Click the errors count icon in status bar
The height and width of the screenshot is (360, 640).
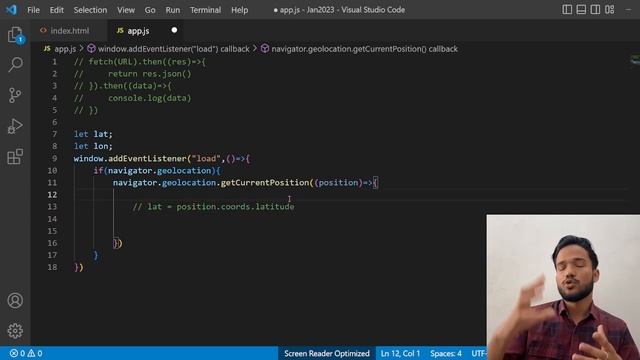pos(17,353)
